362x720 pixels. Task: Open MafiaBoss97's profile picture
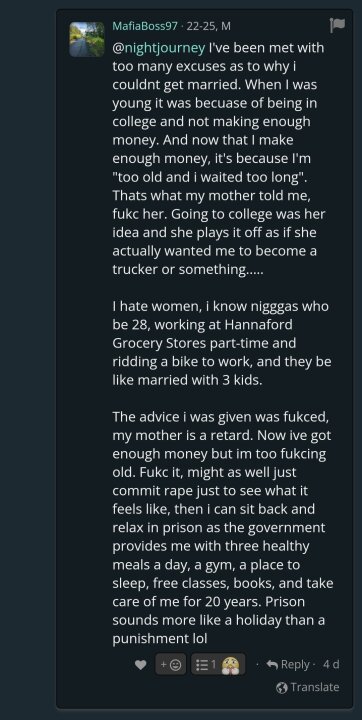coord(87,39)
